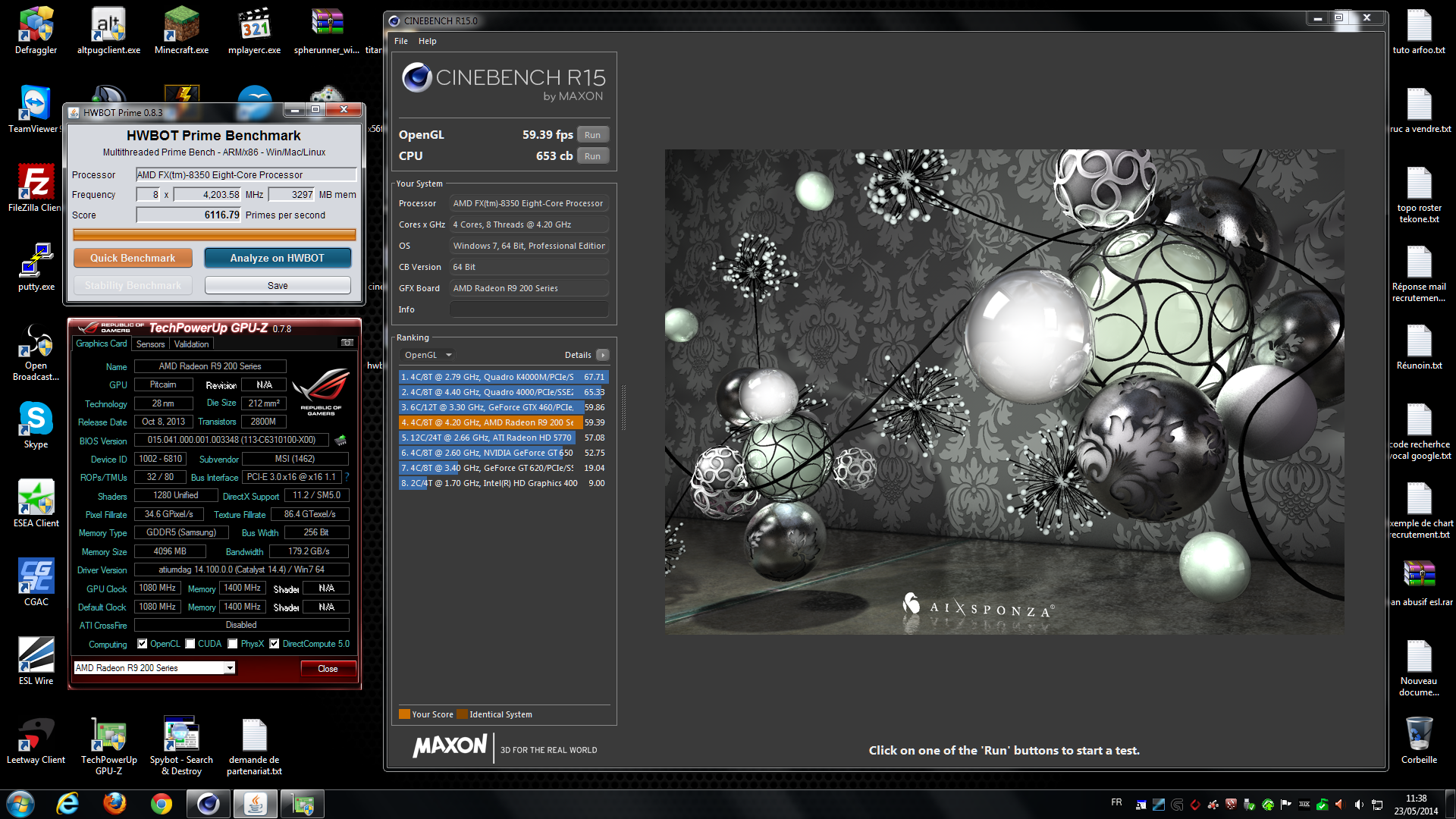The width and height of the screenshot is (1456, 819).
Task: Open the Cinebench taskbar button
Action: (x=209, y=804)
